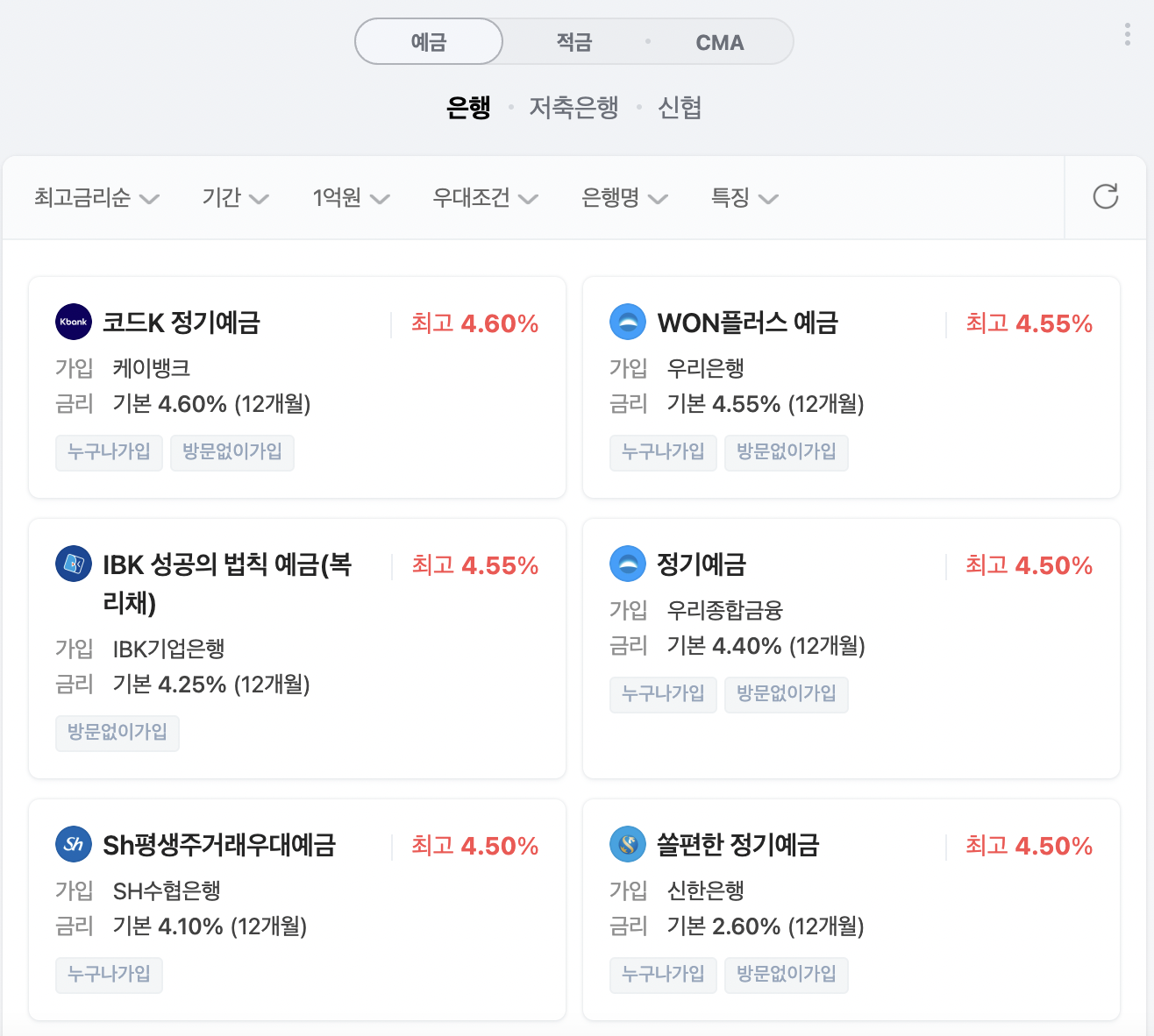The image size is (1154, 1036).
Task: Click the refresh icon in filter bar
Action: pyautogui.click(x=1105, y=196)
